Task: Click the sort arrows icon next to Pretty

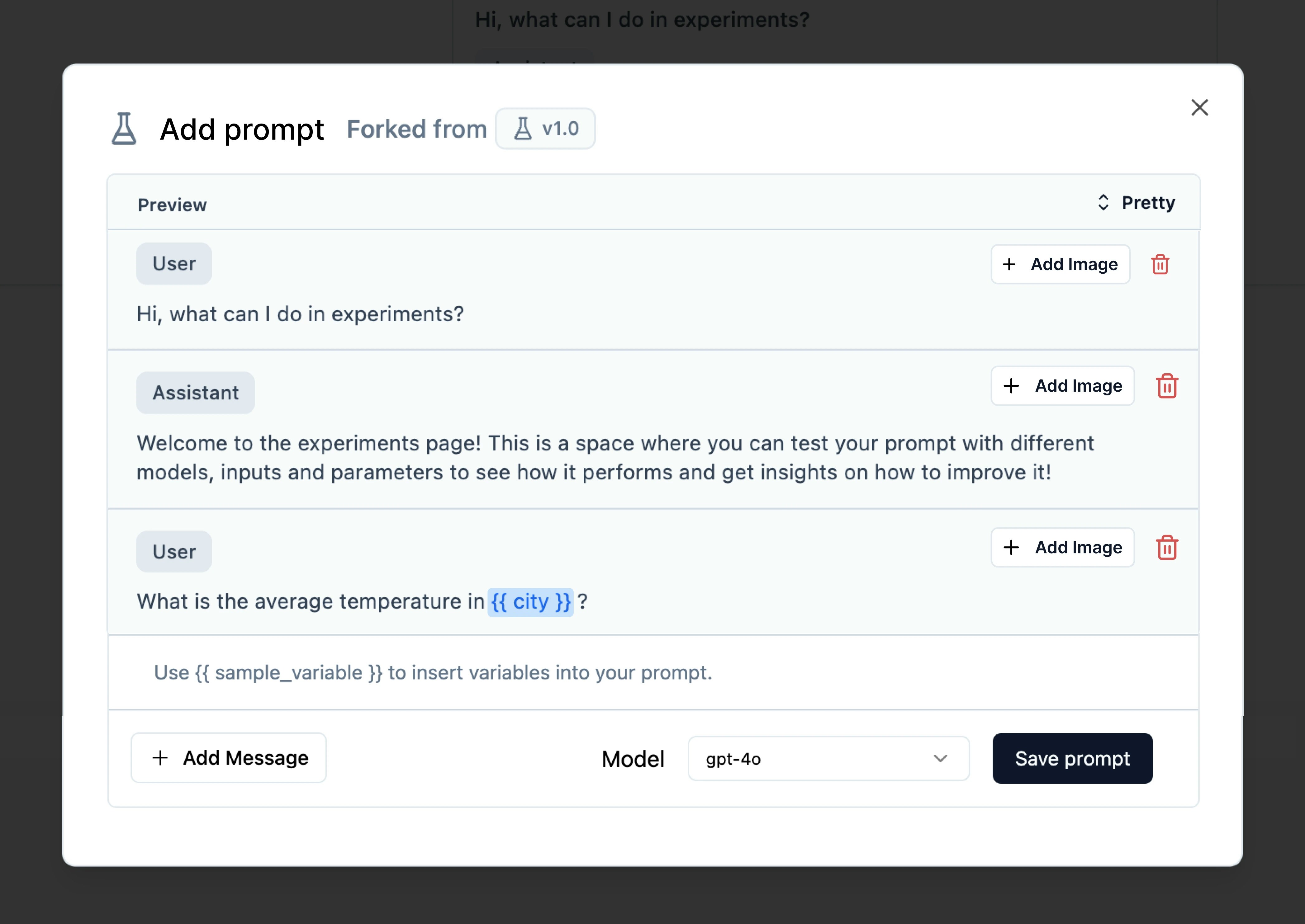Action: [x=1103, y=202]
